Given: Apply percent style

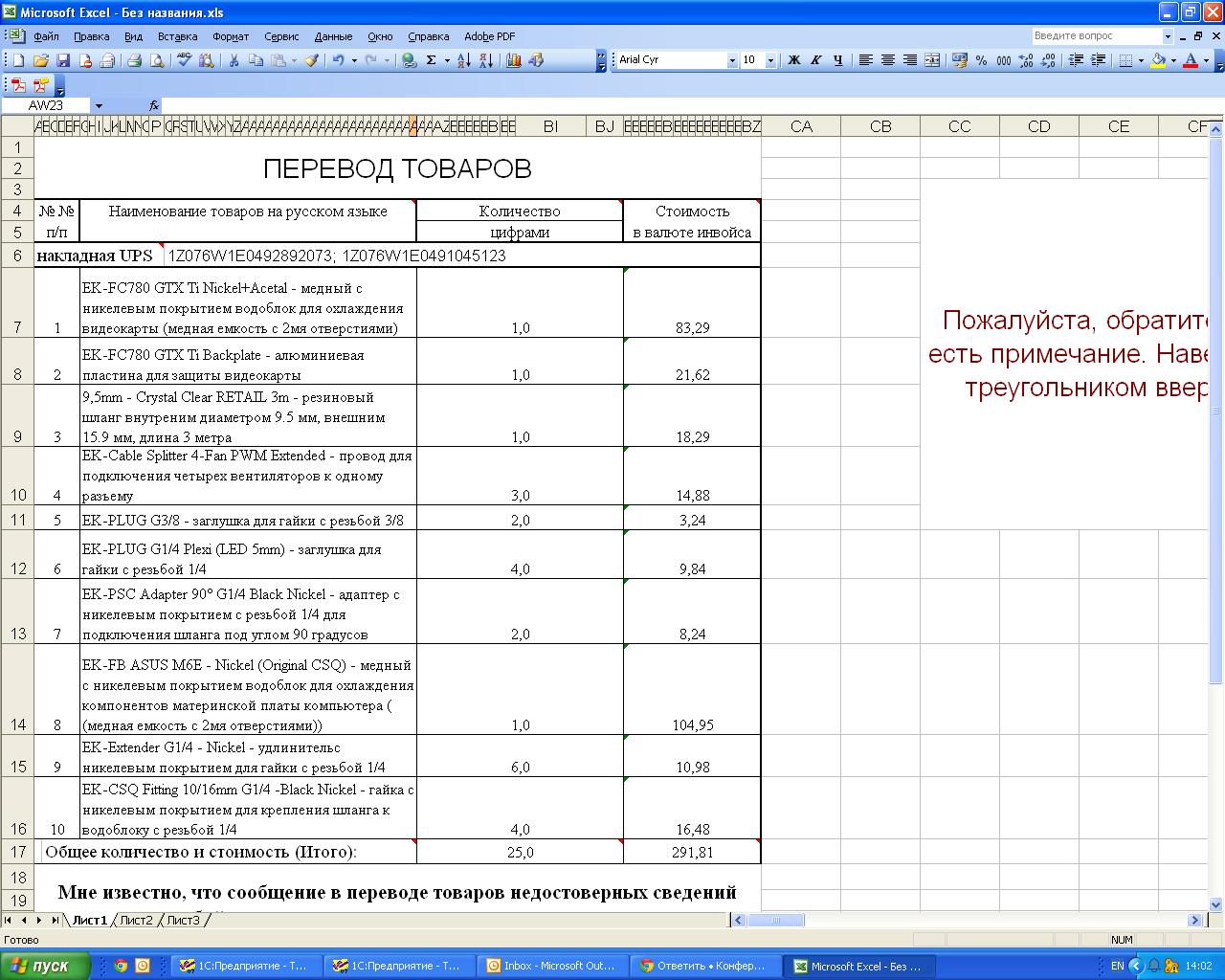Looking at the screenshot, I should coord(982,60).
